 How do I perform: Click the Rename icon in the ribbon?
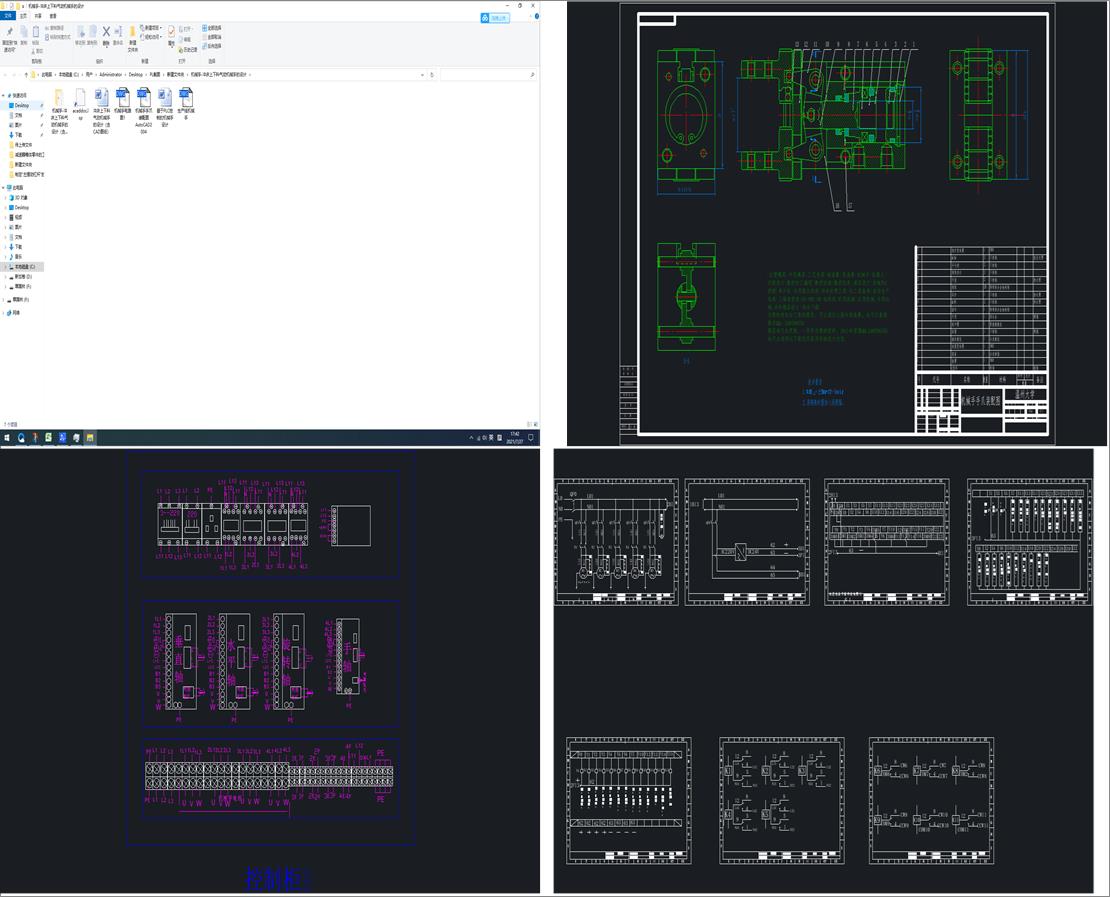point(118,34)
